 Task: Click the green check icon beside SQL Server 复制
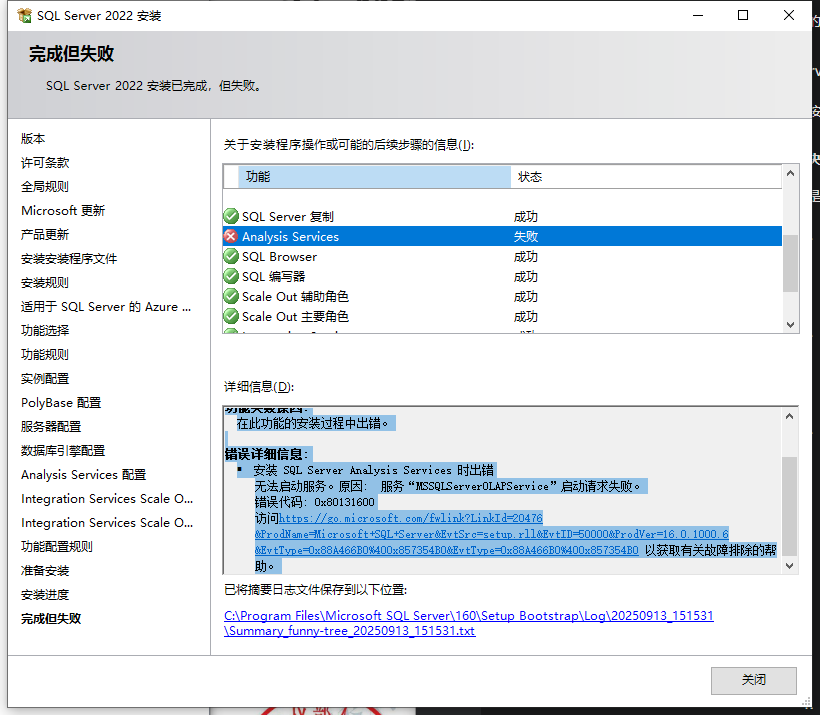point(231,216)
